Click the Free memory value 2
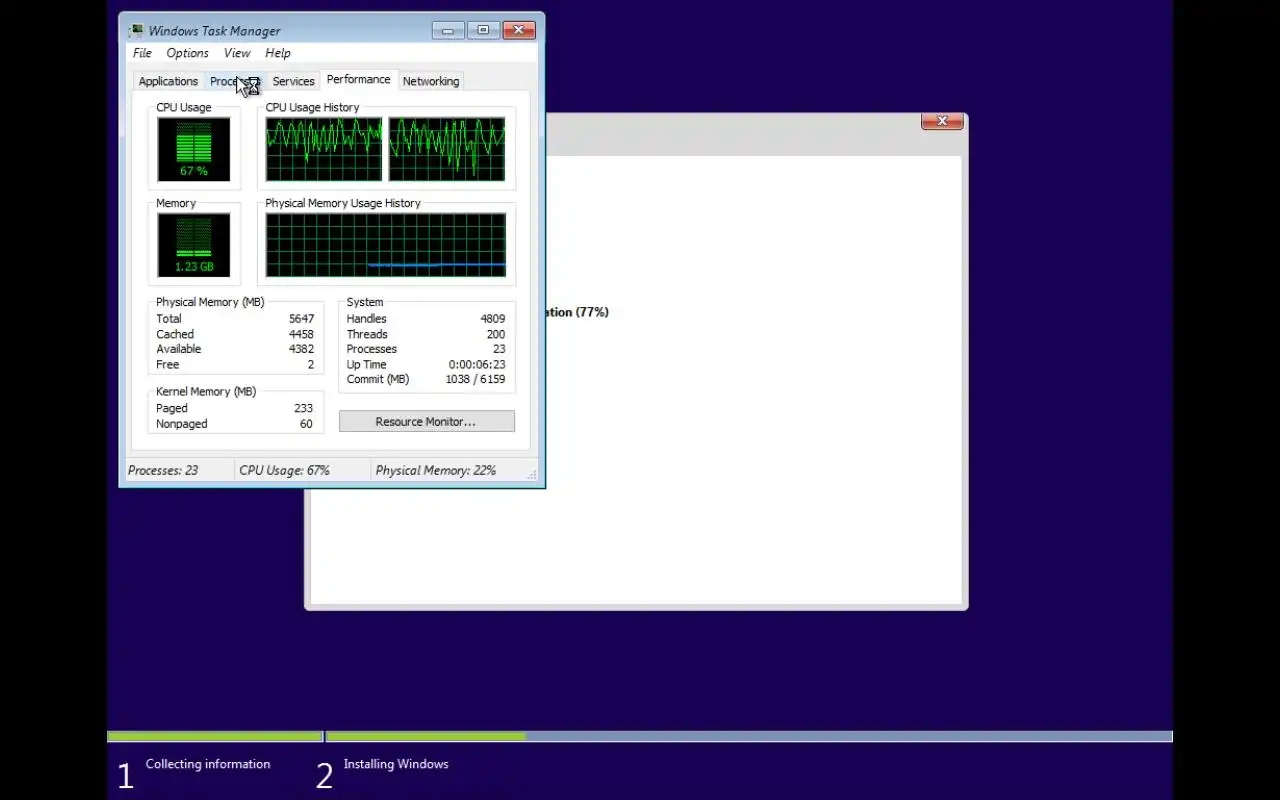This screenshot has height=800, width=1280. [x=311, y=365]
